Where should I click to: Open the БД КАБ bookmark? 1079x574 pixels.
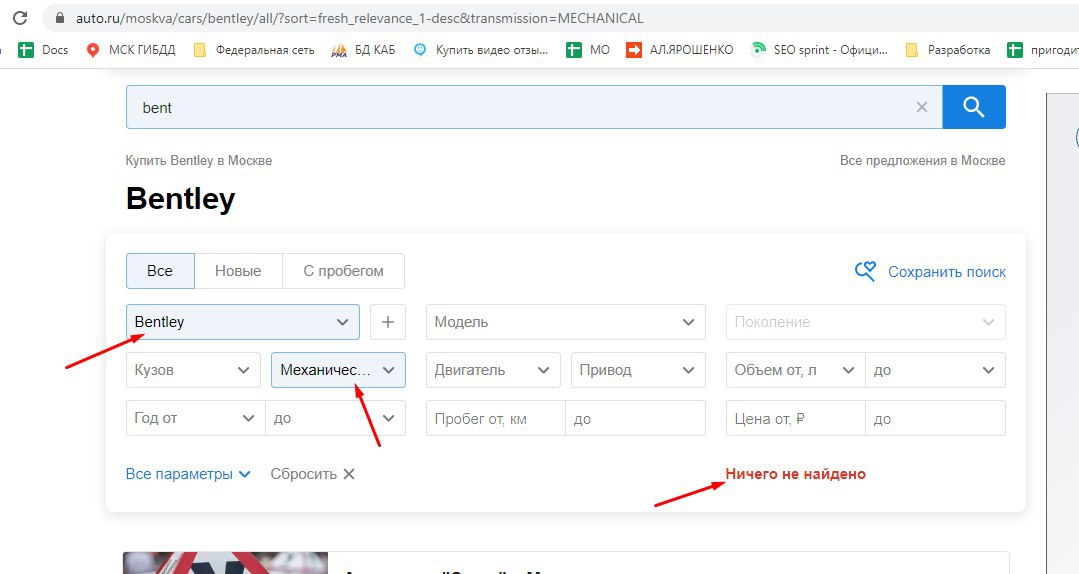(363, 50)
